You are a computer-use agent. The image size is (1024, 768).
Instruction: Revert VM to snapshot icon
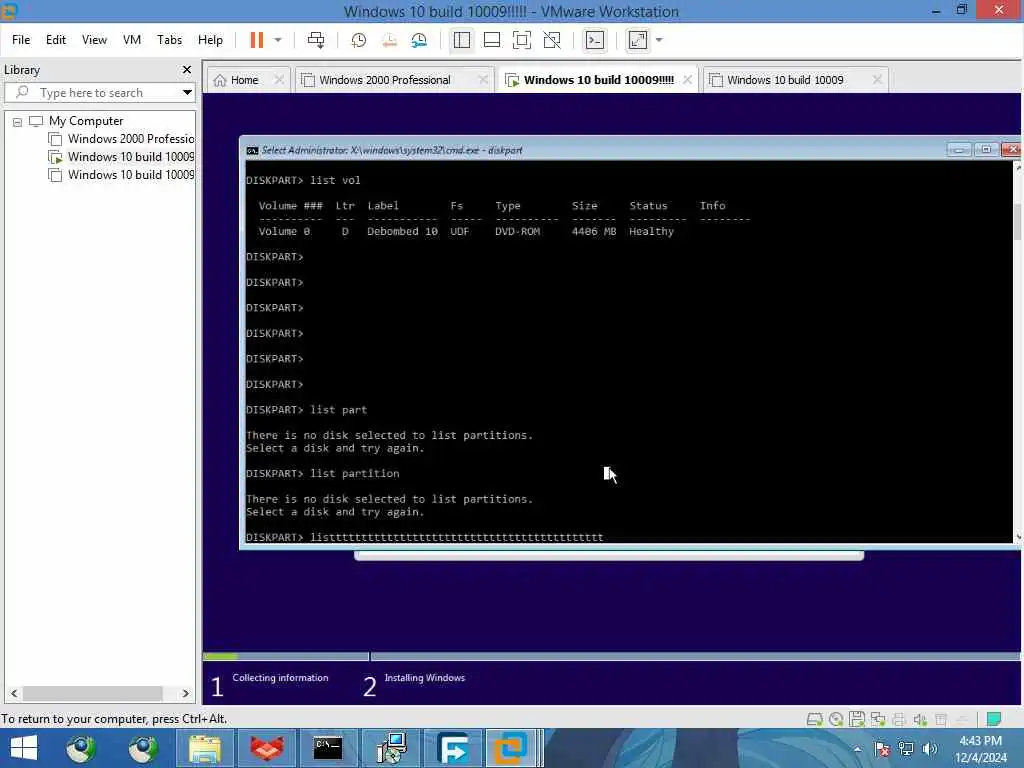point(389,40)
